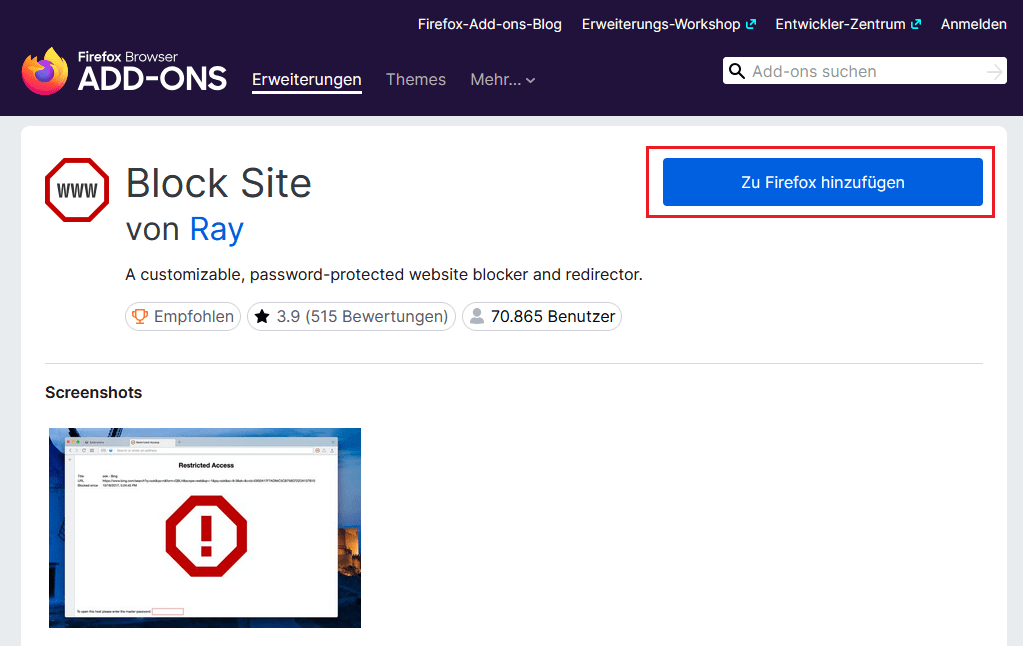Viewport: 1023px width, 646px height.
Task: Select the Erweiterungen tab
Action: click(306, 80)
